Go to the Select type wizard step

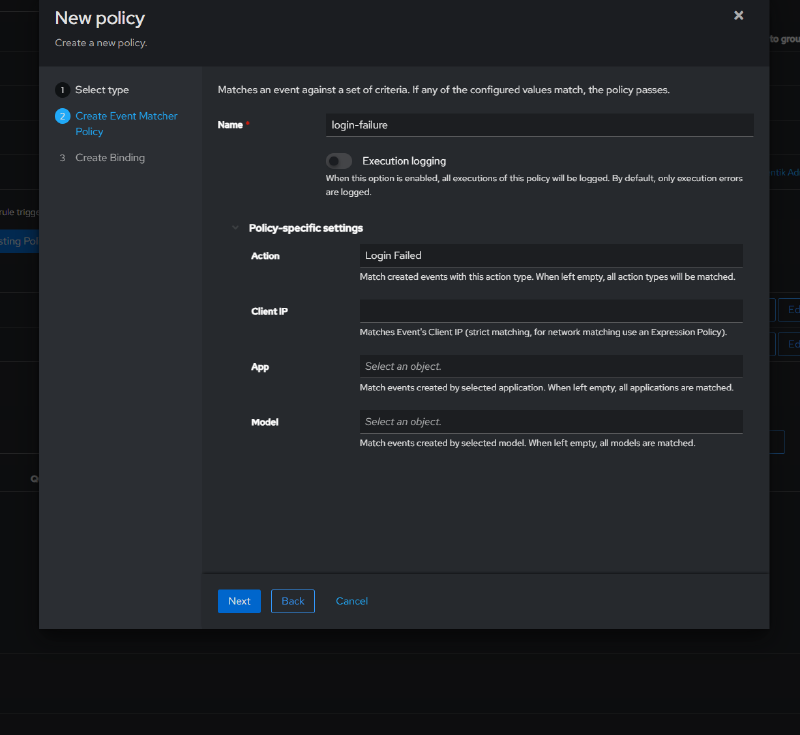coord(102,90)
